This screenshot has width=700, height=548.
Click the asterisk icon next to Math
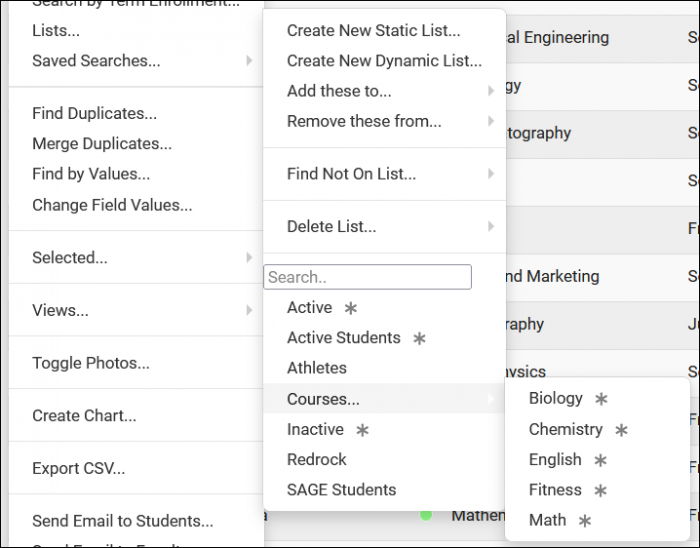point(585,521)
